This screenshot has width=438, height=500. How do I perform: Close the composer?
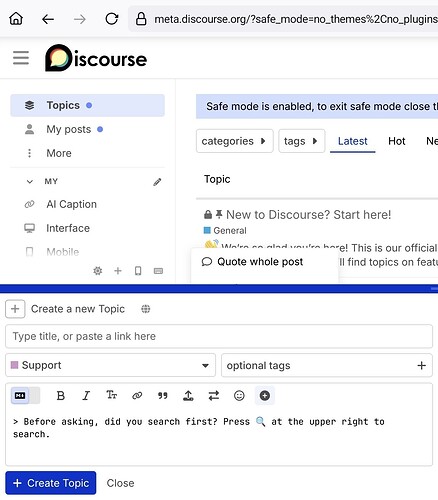tap(120, 483)
